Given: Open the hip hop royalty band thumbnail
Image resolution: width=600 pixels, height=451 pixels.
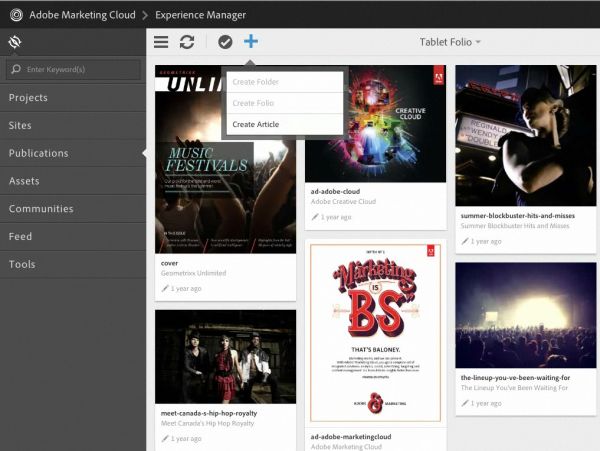Looking at the screenshot, I should (225, 357).
